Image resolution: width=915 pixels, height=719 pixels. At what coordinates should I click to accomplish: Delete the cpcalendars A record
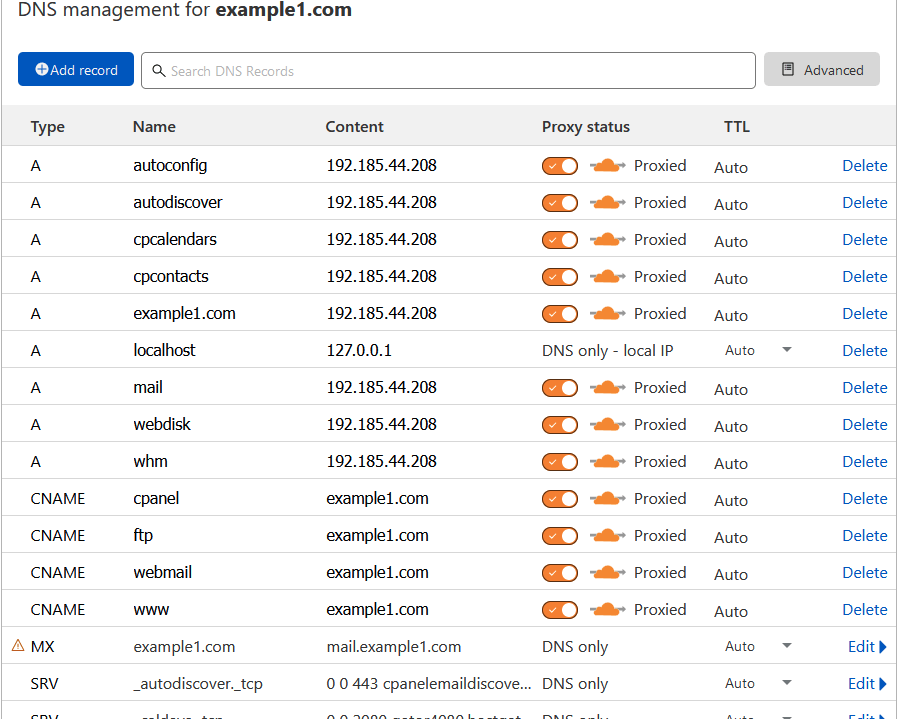pyautogui.click(x=864, y=240)
